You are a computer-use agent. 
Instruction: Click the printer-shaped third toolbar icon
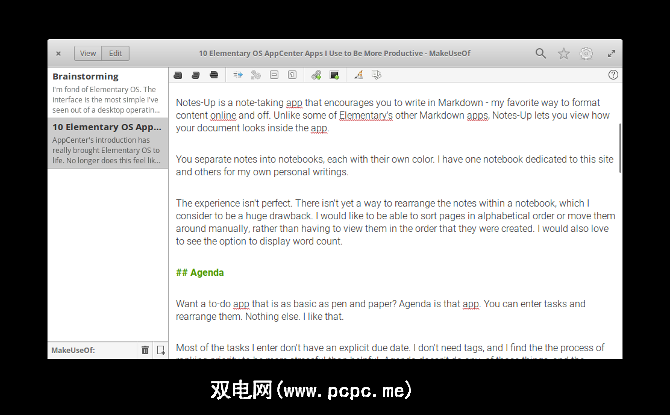pos(214,75)
